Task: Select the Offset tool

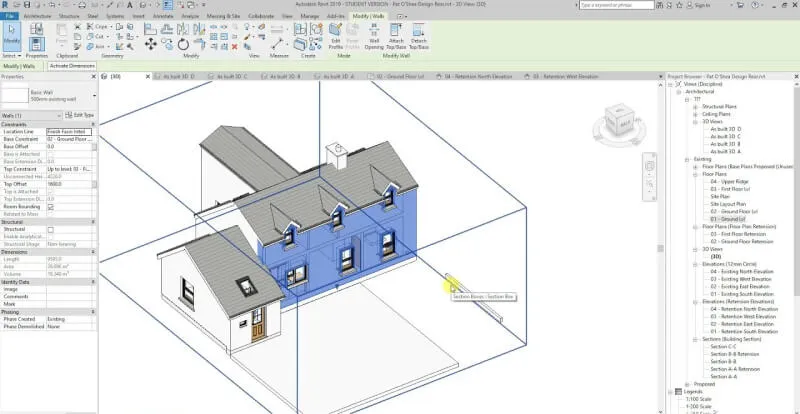Action: click(x=167, y=29)
